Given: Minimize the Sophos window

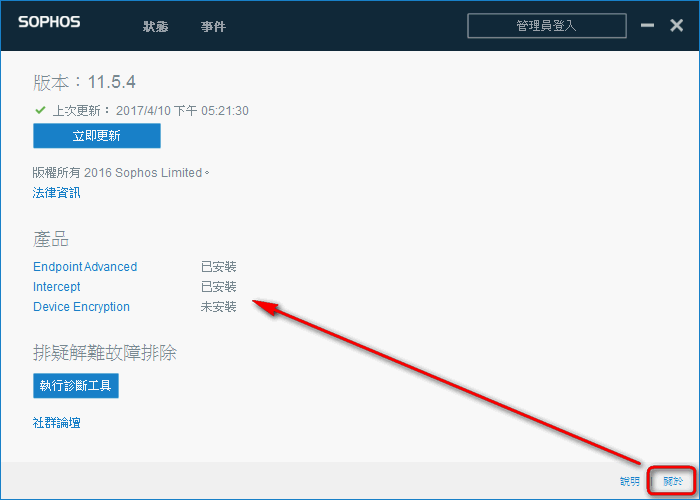Looking at the screenshot, I should (x=647, y=25).
